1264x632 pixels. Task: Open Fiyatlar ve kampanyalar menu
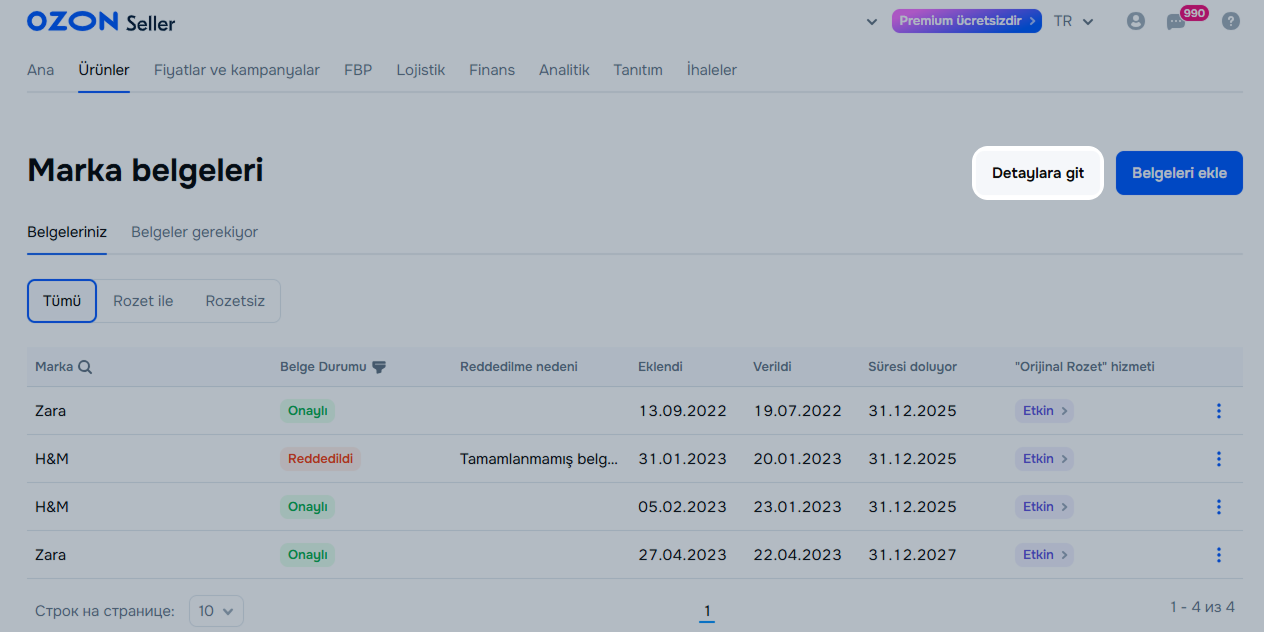pos(237,70)
